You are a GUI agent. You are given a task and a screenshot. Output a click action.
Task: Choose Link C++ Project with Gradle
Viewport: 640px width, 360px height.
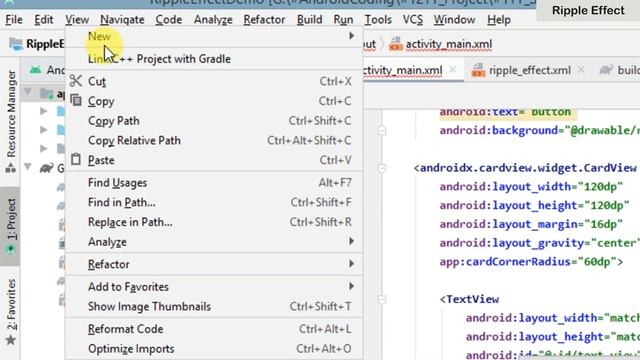point(214,59)
